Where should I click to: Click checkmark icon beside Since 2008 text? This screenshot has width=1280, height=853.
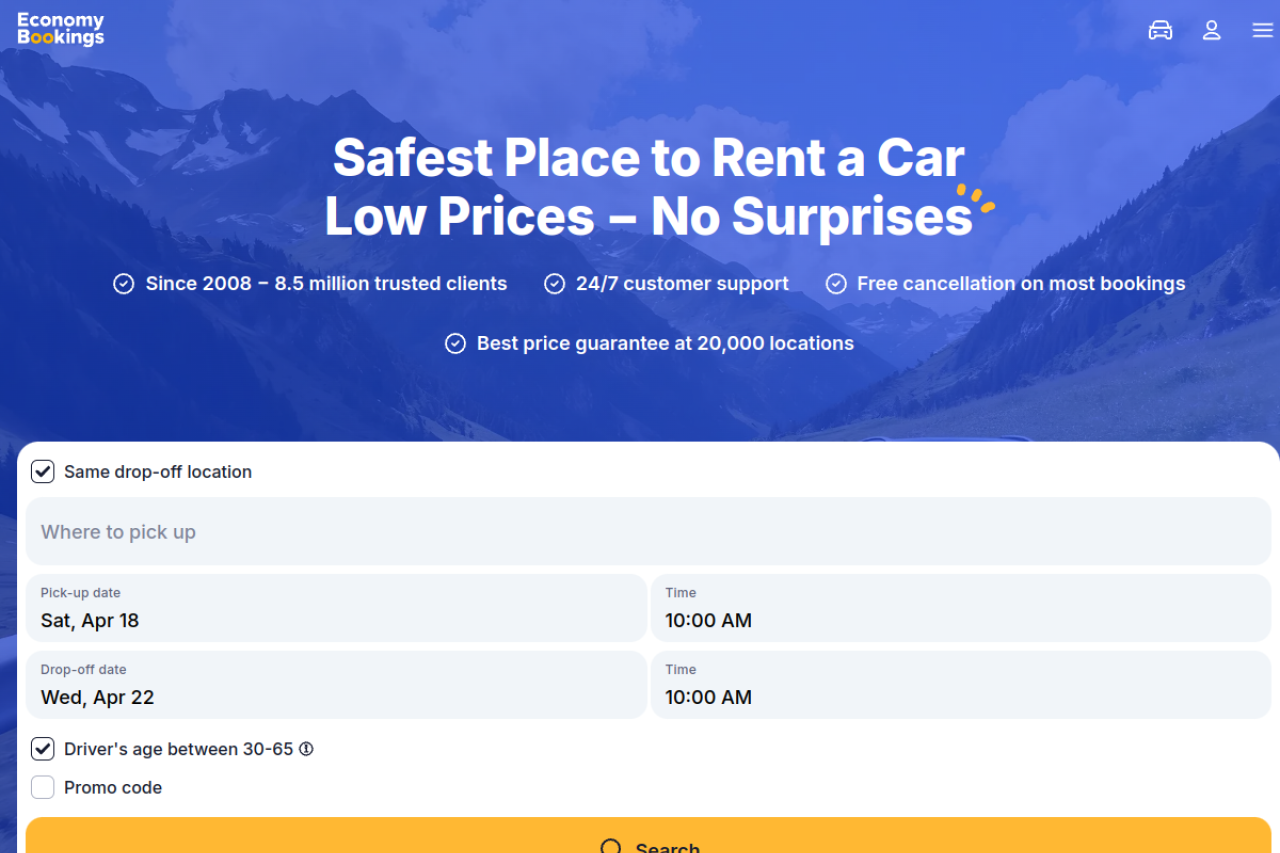[x=123, y=284]
